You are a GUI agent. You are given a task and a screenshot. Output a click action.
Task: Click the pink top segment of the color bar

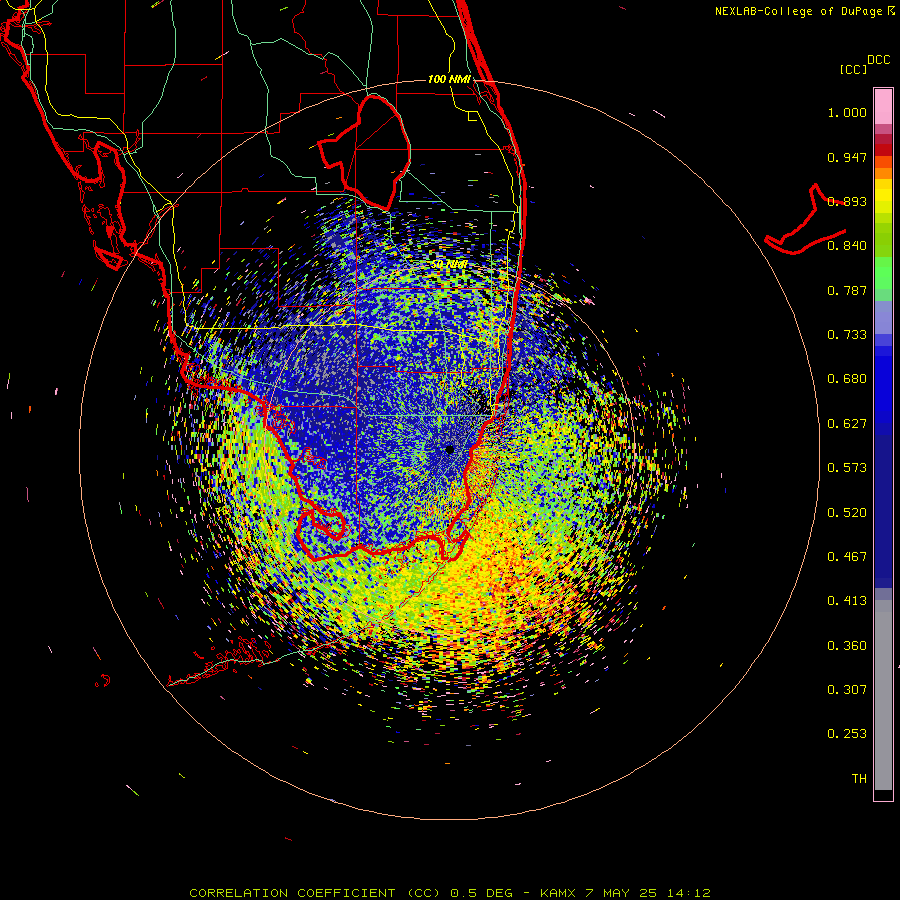point(883,107)
